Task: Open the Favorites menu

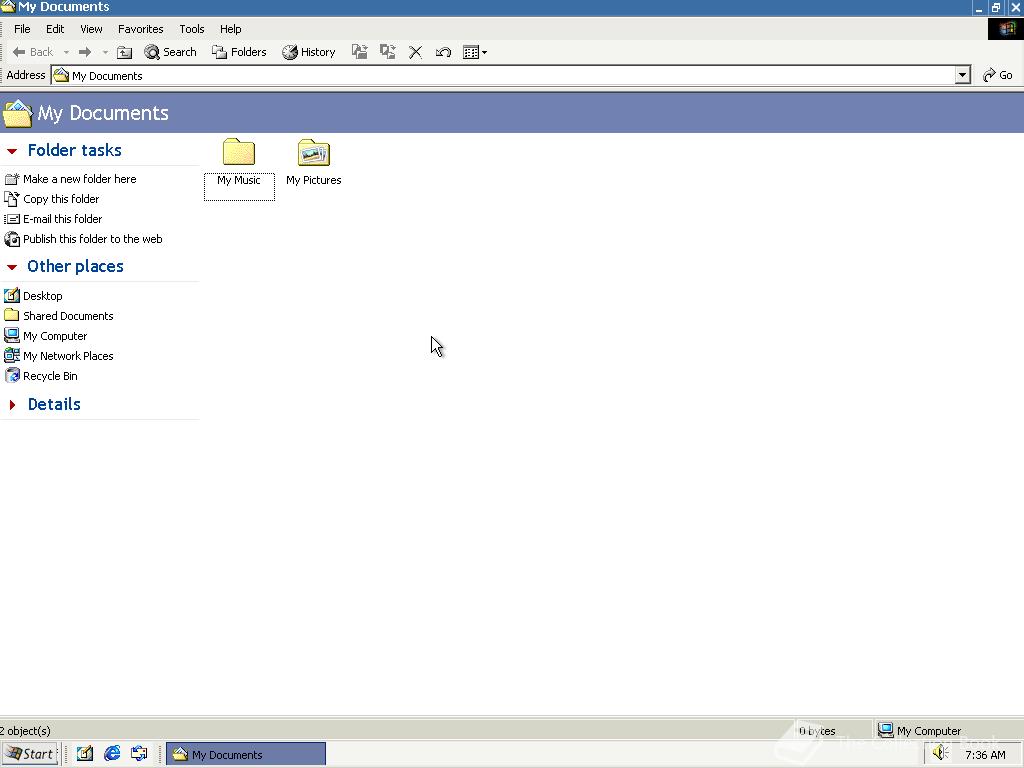Action: pos(140,29)
